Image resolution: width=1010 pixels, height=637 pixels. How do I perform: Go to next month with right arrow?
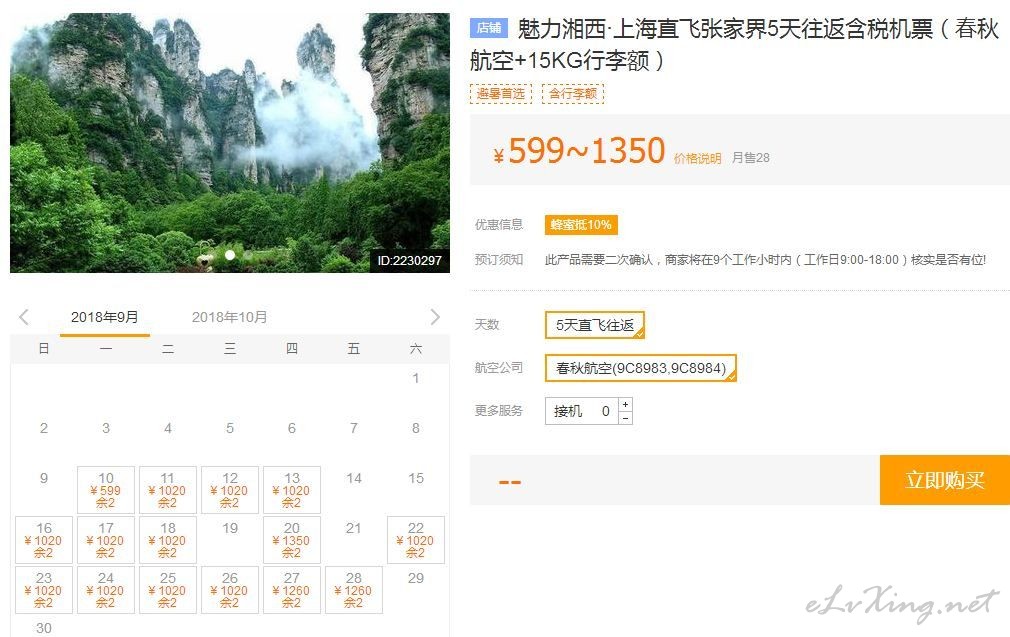pos(435,317)
